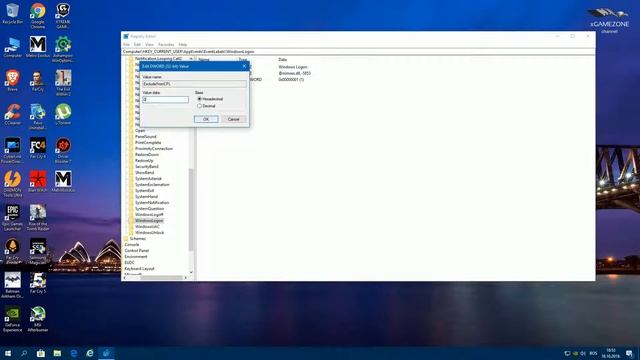
Task: Click the Data column header
Action: coord(282,60)
